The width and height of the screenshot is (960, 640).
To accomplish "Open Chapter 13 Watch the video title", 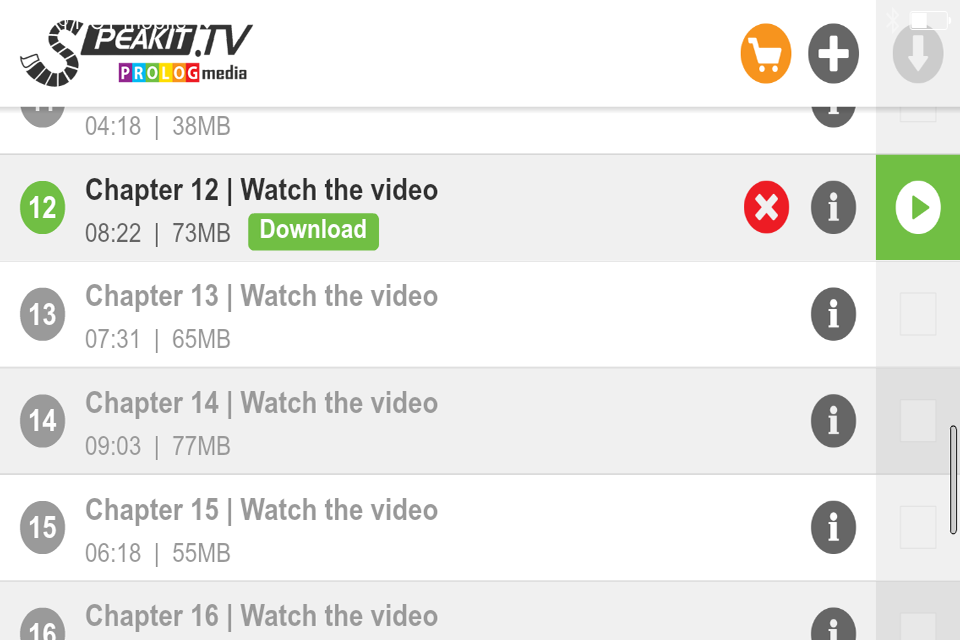I will click(x=261, y=296).
